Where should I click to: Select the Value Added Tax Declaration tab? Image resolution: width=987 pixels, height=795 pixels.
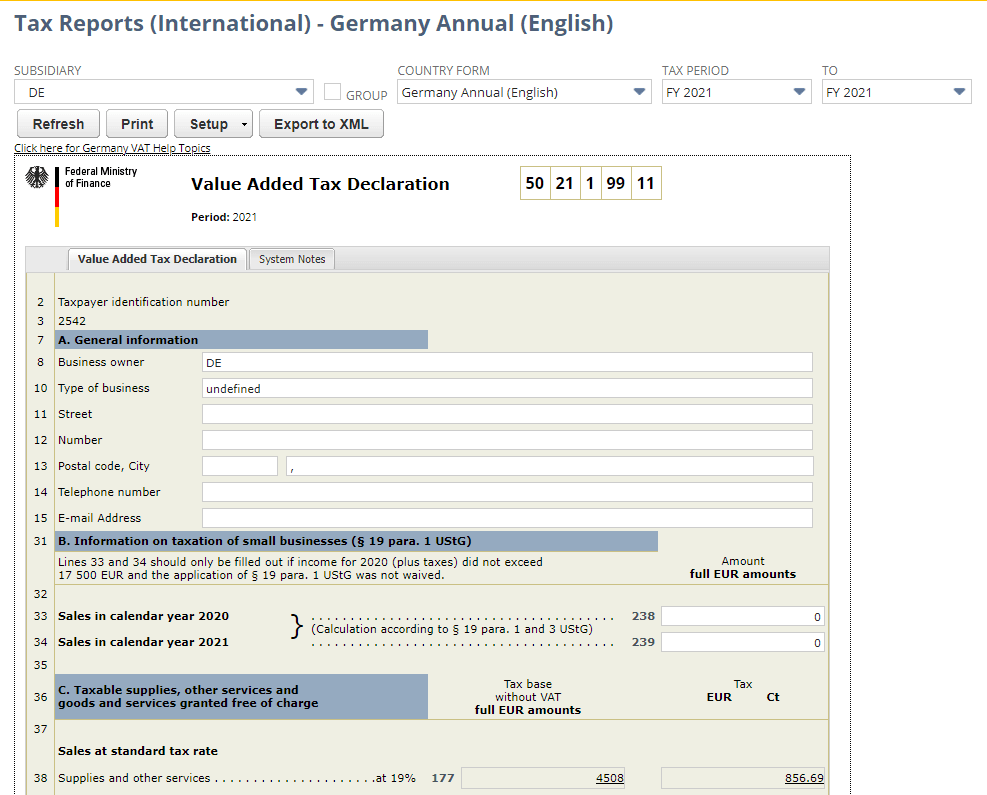[156, 259]
